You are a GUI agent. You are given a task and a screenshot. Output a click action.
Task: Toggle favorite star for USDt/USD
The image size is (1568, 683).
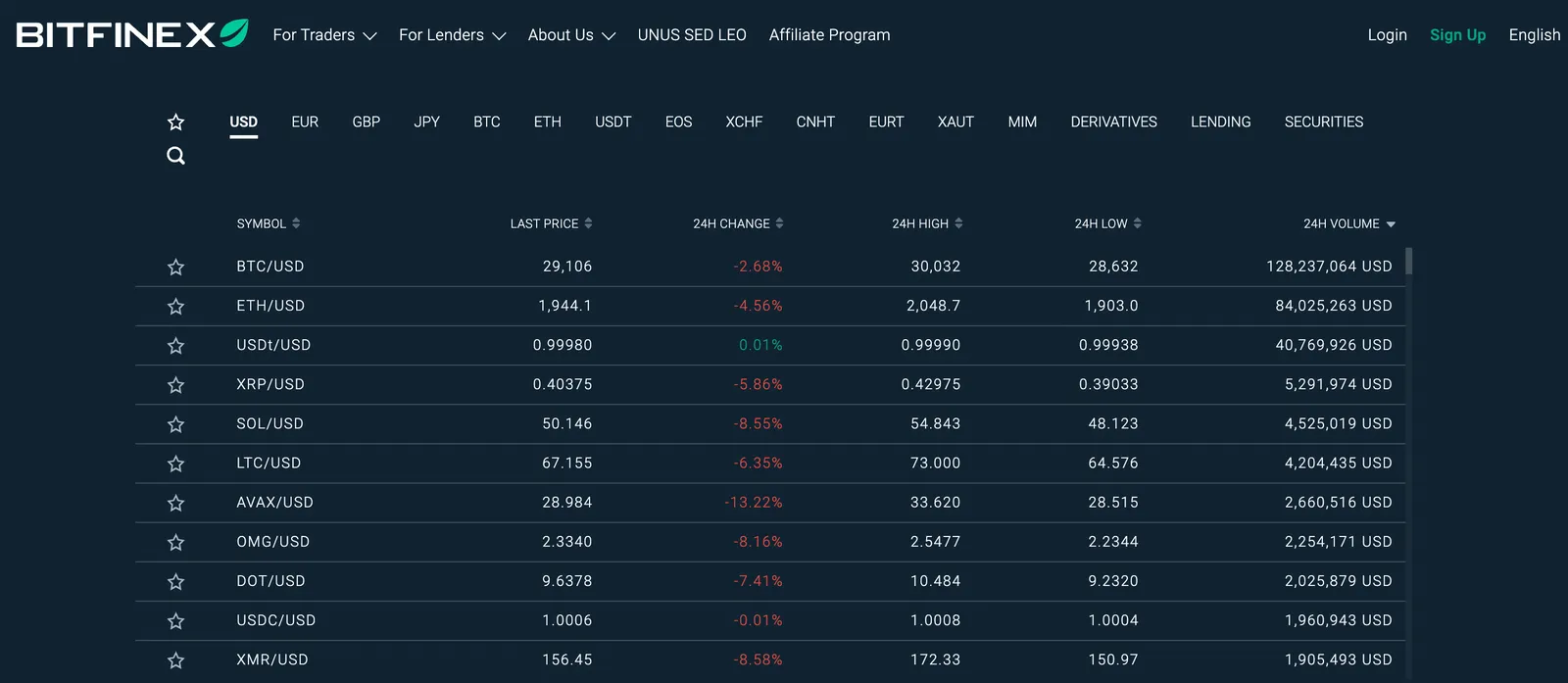point(175,345)
